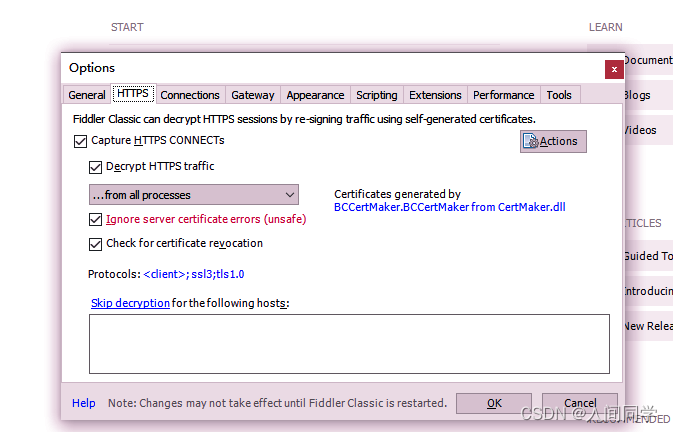Dismiss the dialog with Cancel button
The width and height of the screenshot is (673, 432).
tap(580, 403)
